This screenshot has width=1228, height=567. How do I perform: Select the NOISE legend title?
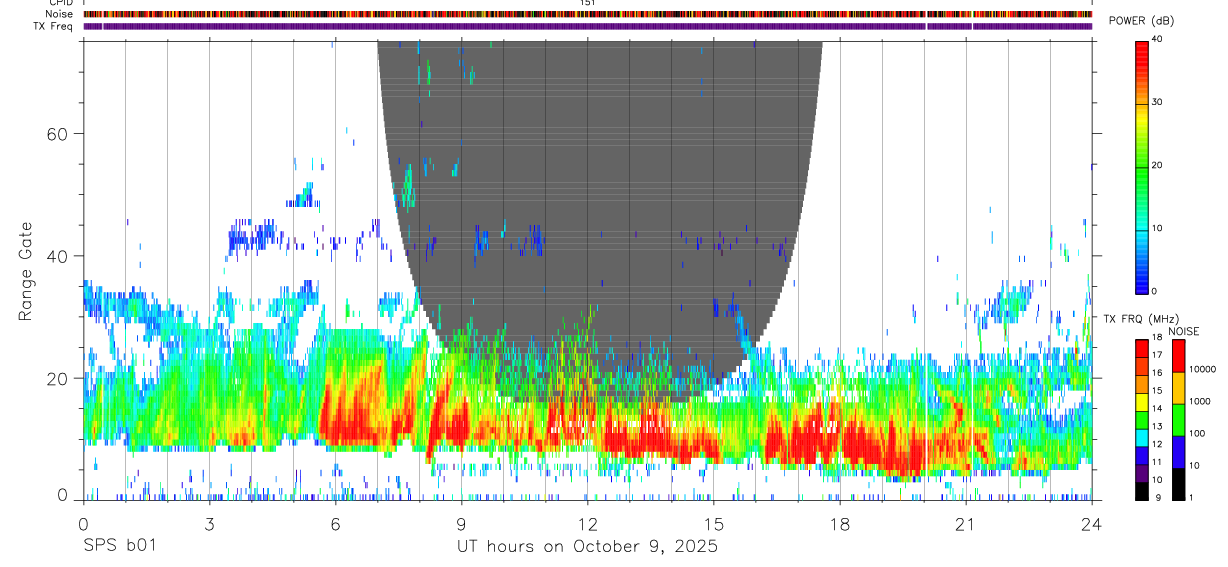(x=1184, y=332)
